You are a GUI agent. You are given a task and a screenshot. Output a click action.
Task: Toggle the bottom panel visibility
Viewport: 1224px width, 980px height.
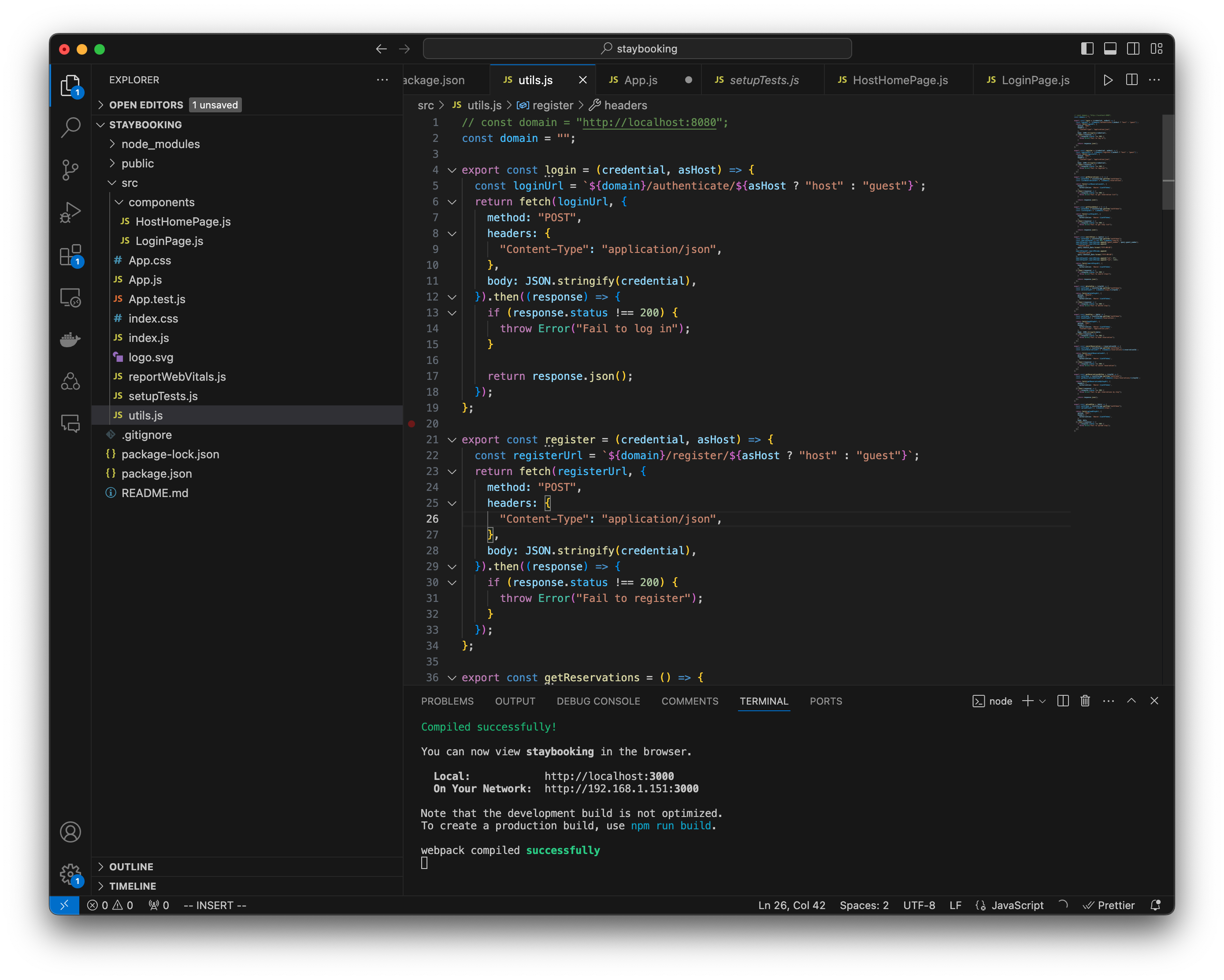pyautogui.click(x=1110, y=49)
